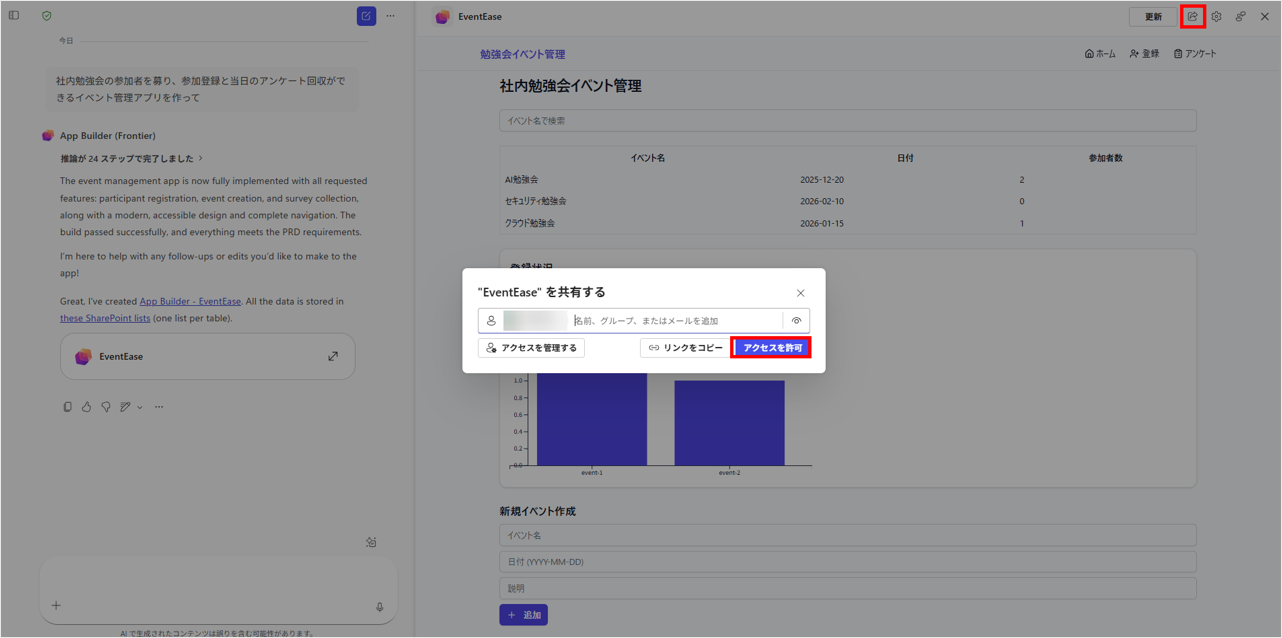Click the name, group, or email input field
1282x638 pixels.
[x=675, y=321]
